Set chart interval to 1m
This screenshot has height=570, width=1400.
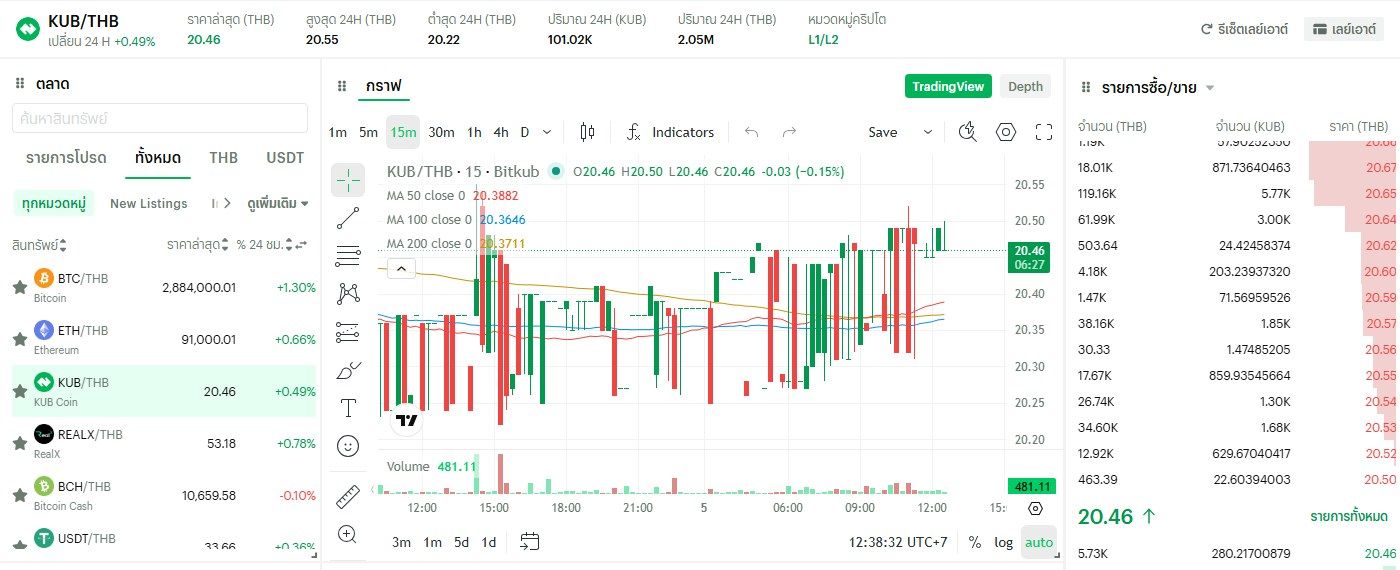(338, 132)
